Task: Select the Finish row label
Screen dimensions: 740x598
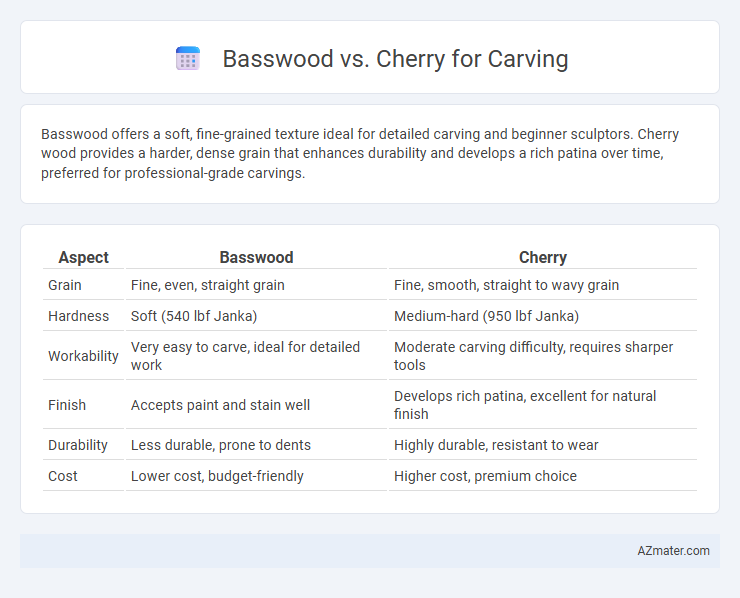Action: coord(67,405)
